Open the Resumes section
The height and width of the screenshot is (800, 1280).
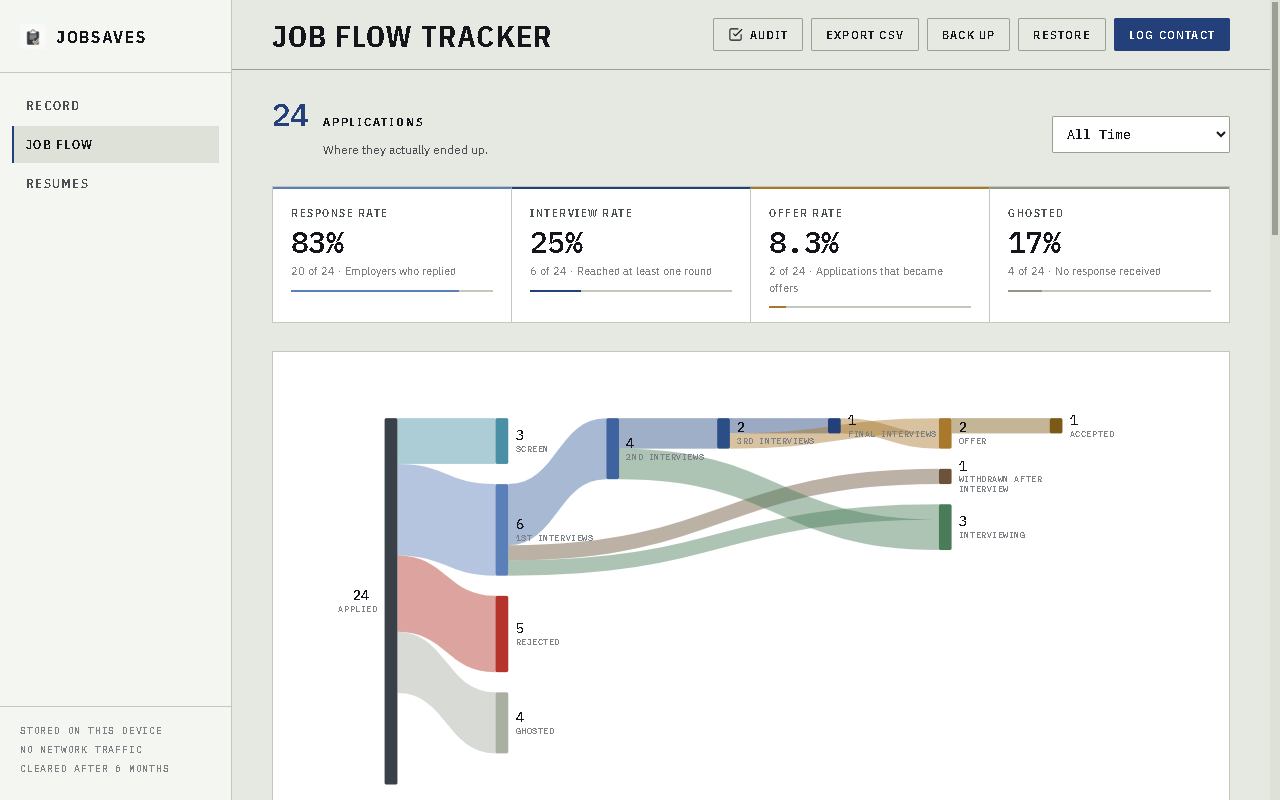coord(116,183)
